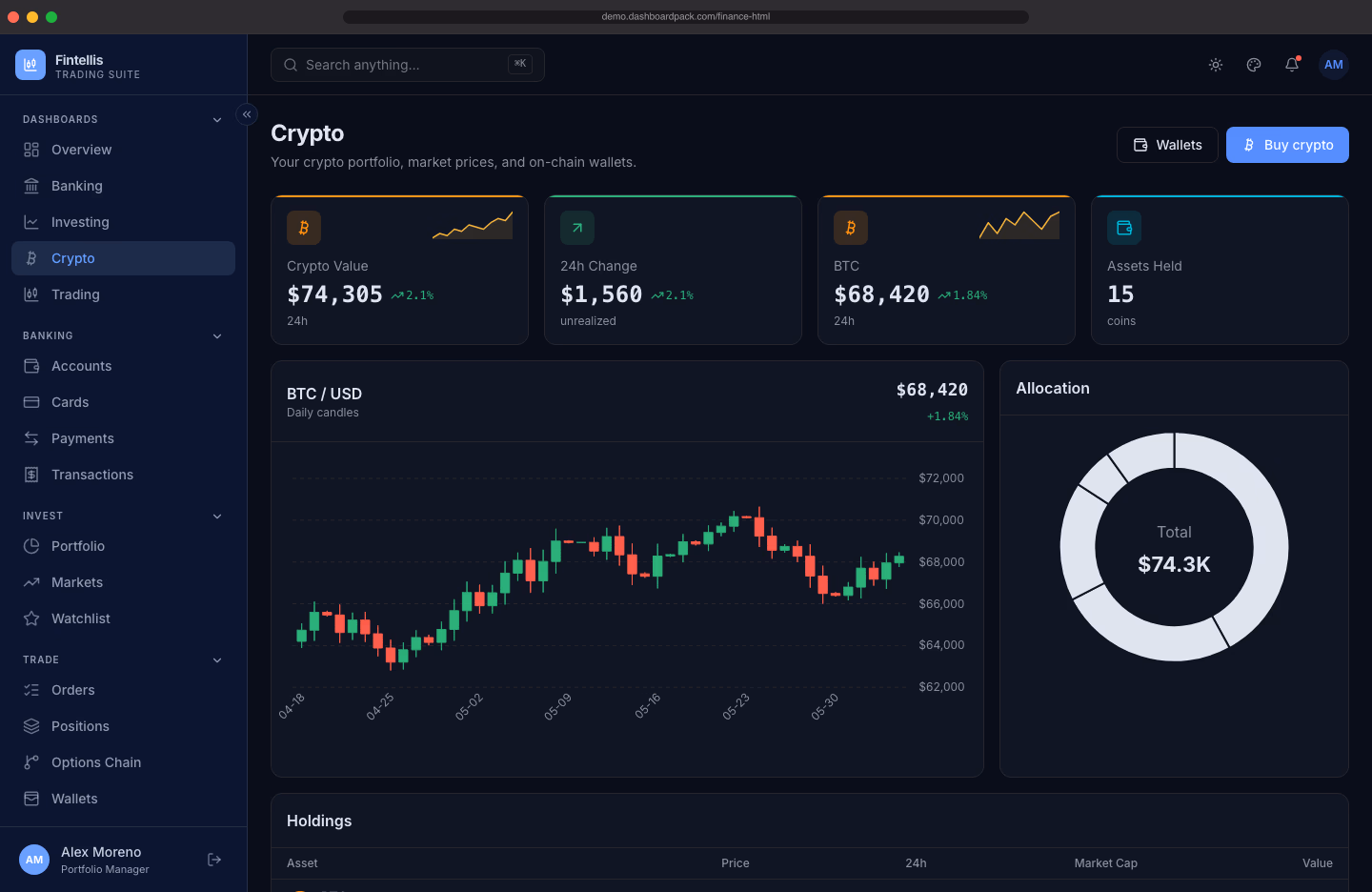Focus the Search anything field
This screenshot has height=892, width=1372.
[408, 65]
